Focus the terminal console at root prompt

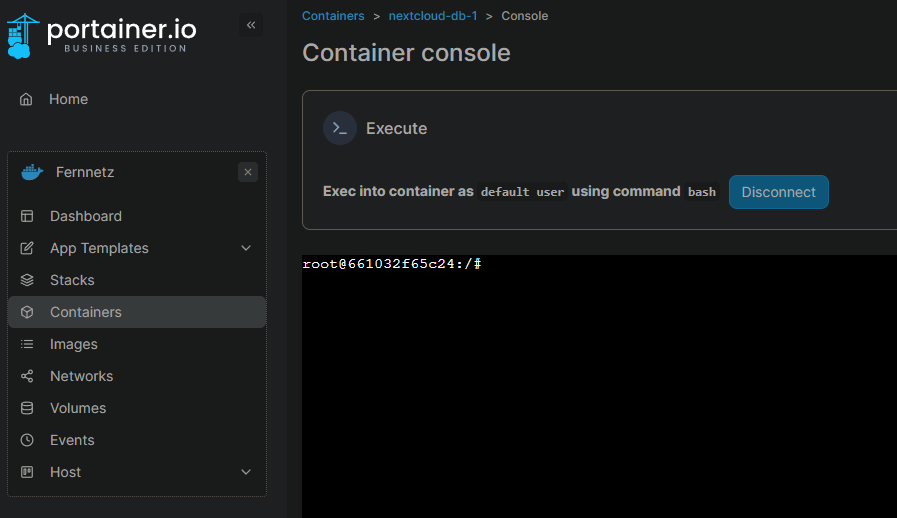[598, 380]
